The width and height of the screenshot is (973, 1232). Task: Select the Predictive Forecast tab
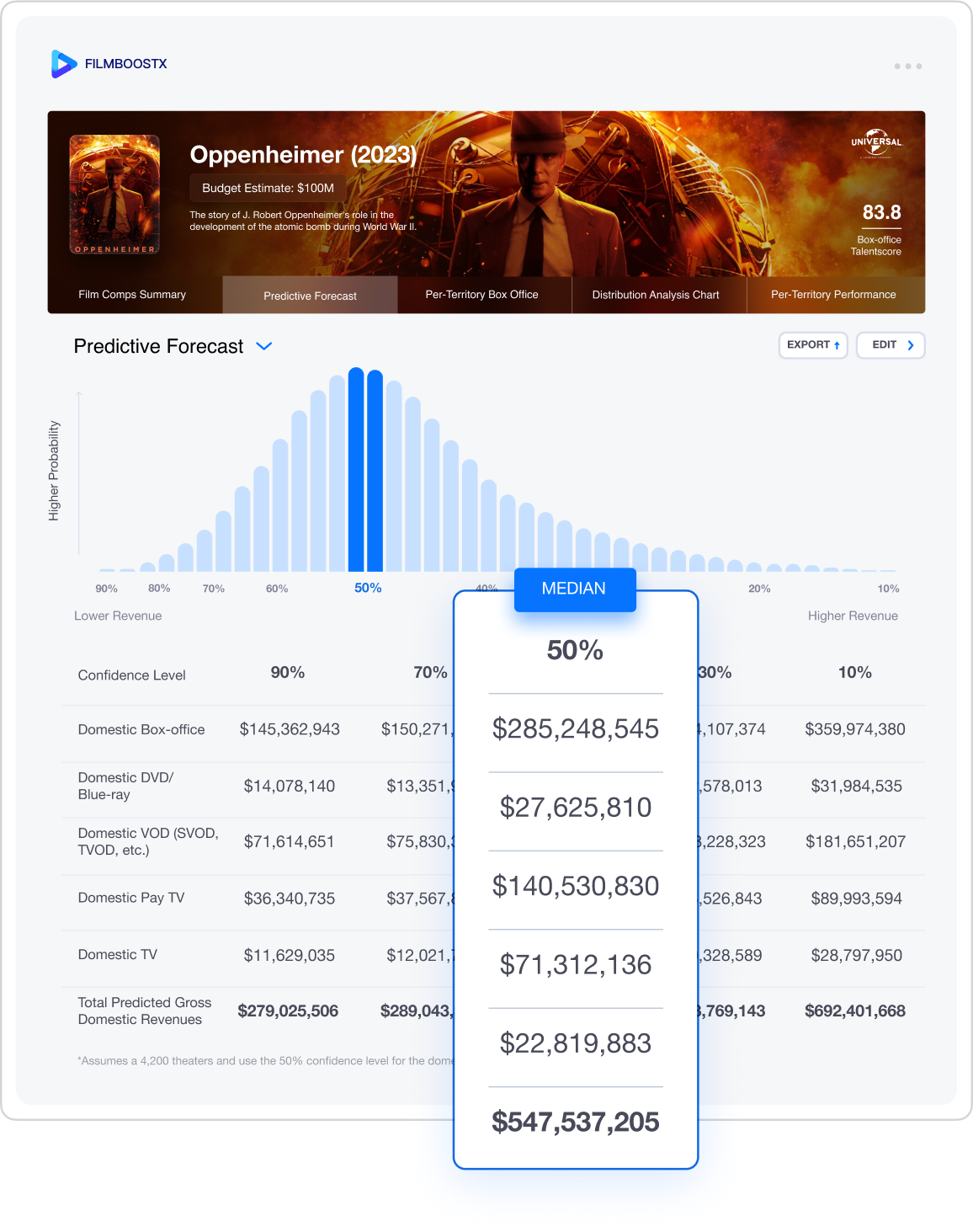310,296
